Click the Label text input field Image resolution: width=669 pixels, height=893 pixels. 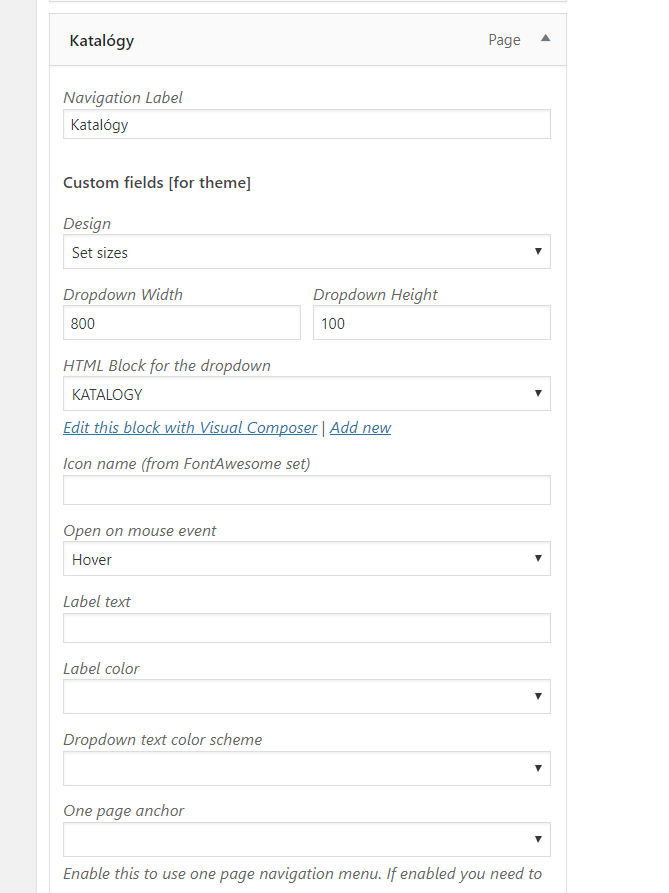tap(306, 628)
